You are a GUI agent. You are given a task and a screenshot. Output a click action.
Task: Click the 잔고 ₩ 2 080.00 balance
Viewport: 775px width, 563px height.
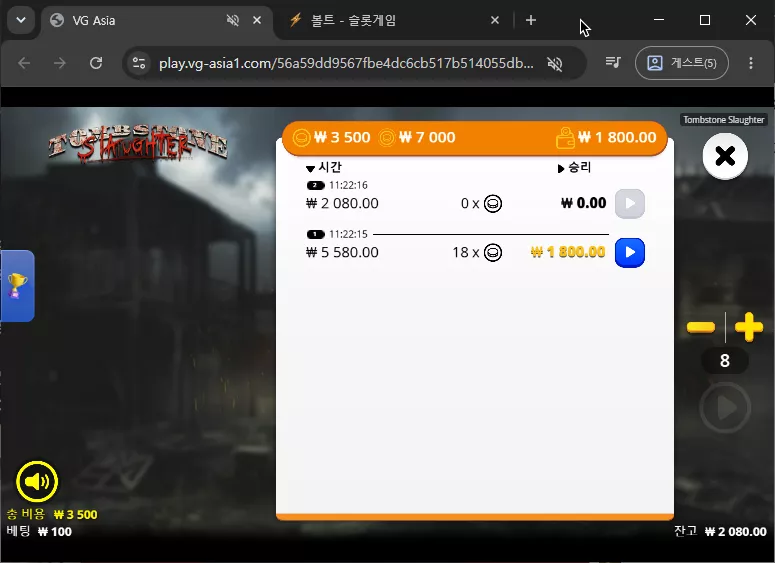(720, 531)
